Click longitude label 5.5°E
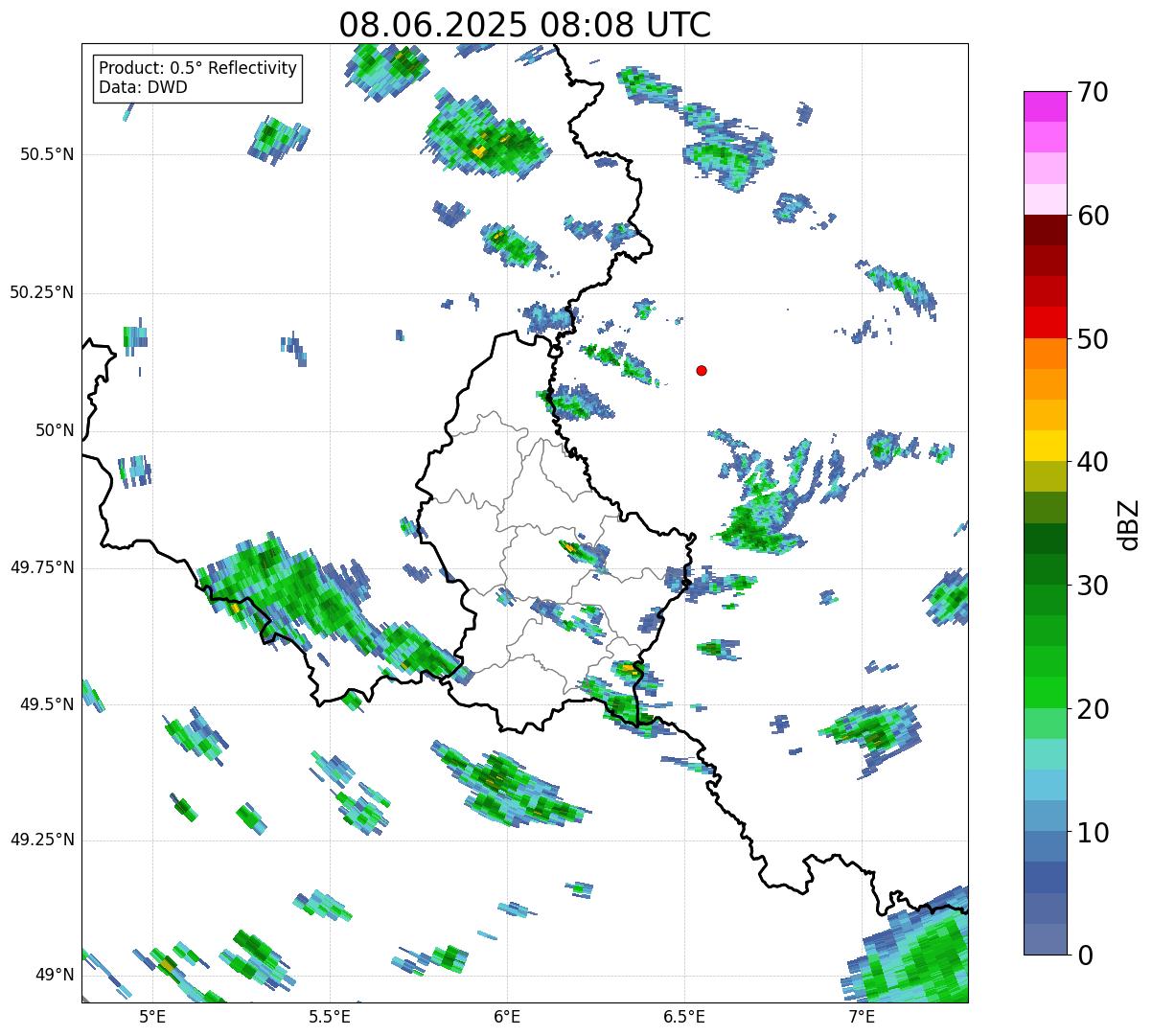Image resolution: width=1152 pixels, height=1036 pixels. 330,1017
